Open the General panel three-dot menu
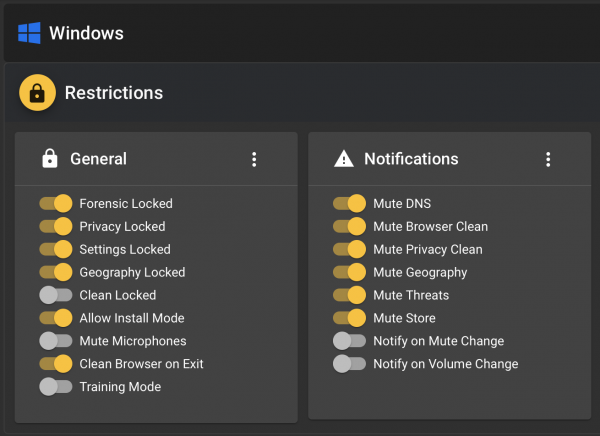 [254, 159]
